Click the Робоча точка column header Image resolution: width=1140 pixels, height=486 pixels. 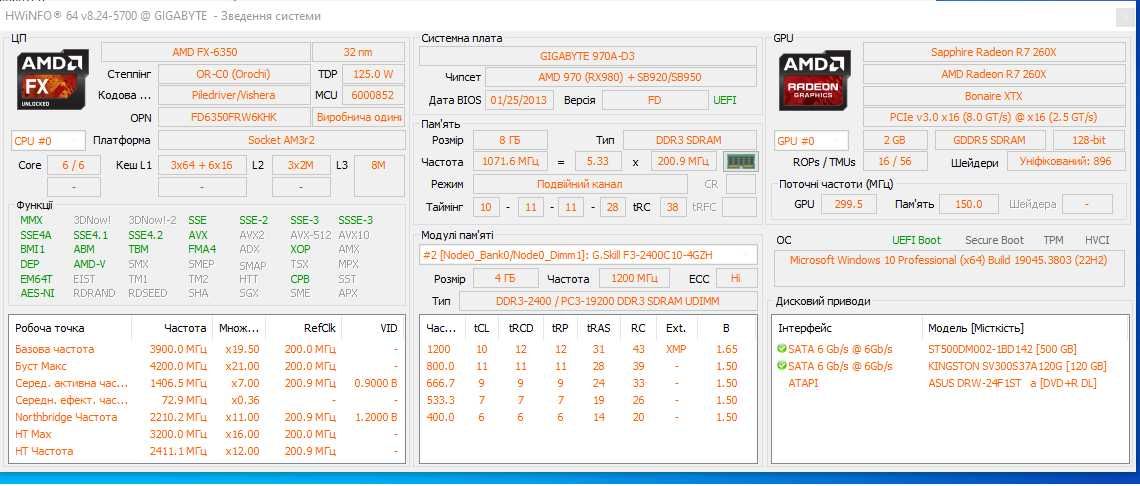[71, 328]
